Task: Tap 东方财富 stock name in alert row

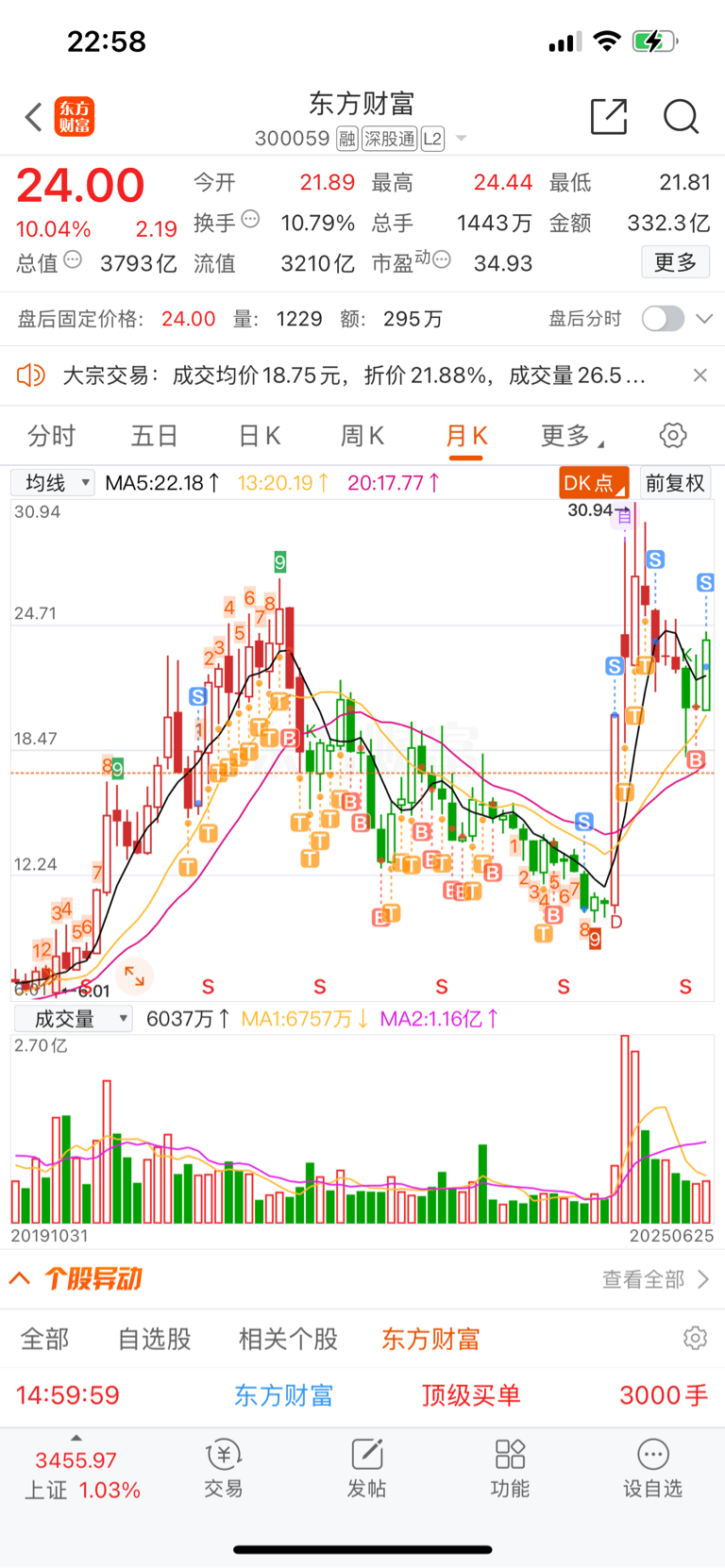Action: pos(283,1395)
